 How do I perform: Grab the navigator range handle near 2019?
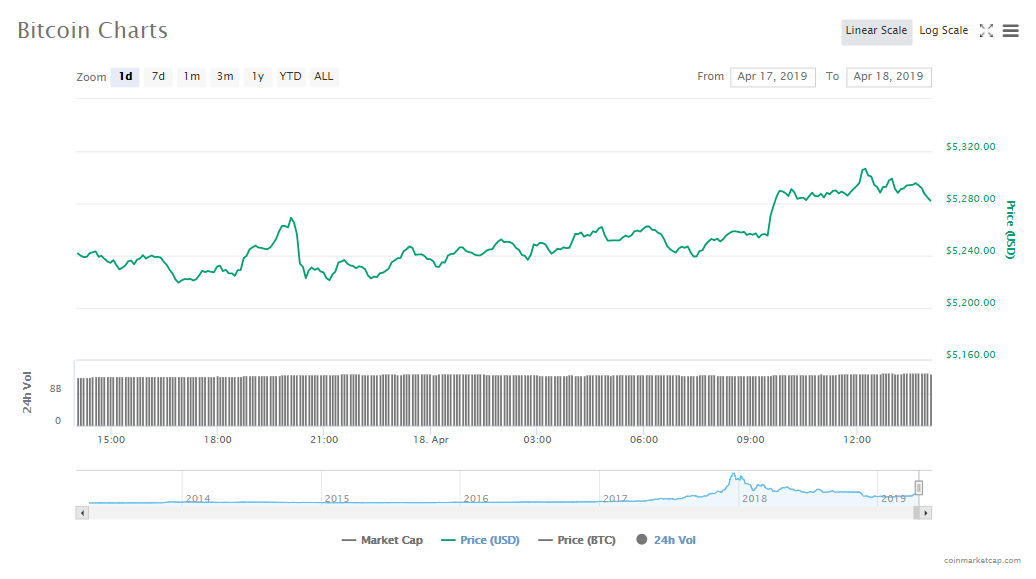919,488
